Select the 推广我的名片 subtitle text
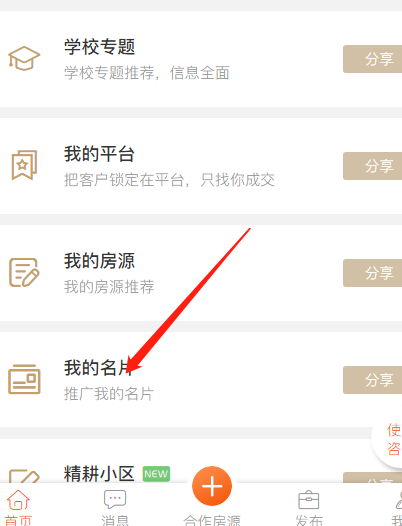The width and height of the screenshot is (402, 526). (109, 393)
